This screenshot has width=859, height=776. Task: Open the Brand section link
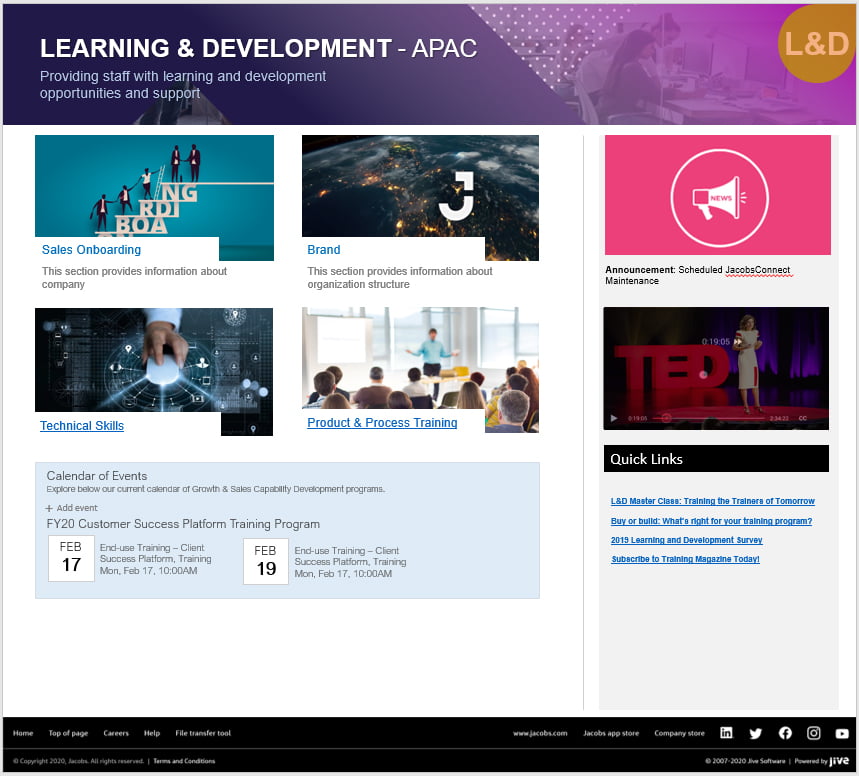click(x=324, y=250)
